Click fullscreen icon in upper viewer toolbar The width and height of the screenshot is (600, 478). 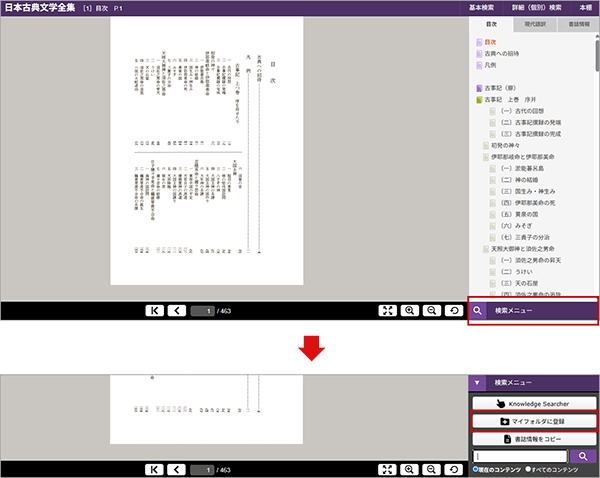point(388,311)
